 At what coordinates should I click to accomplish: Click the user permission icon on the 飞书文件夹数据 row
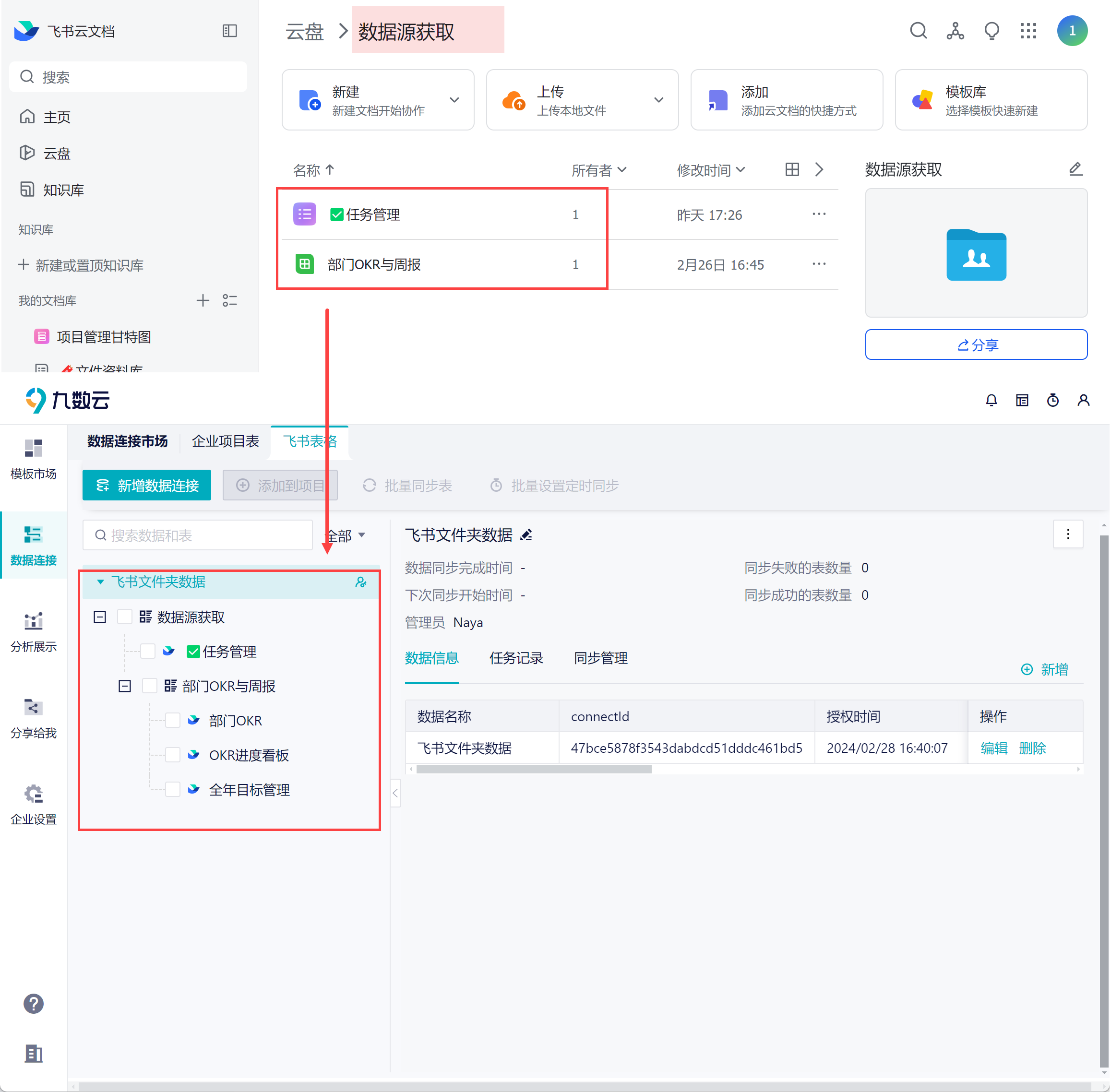tap(361, 582)
